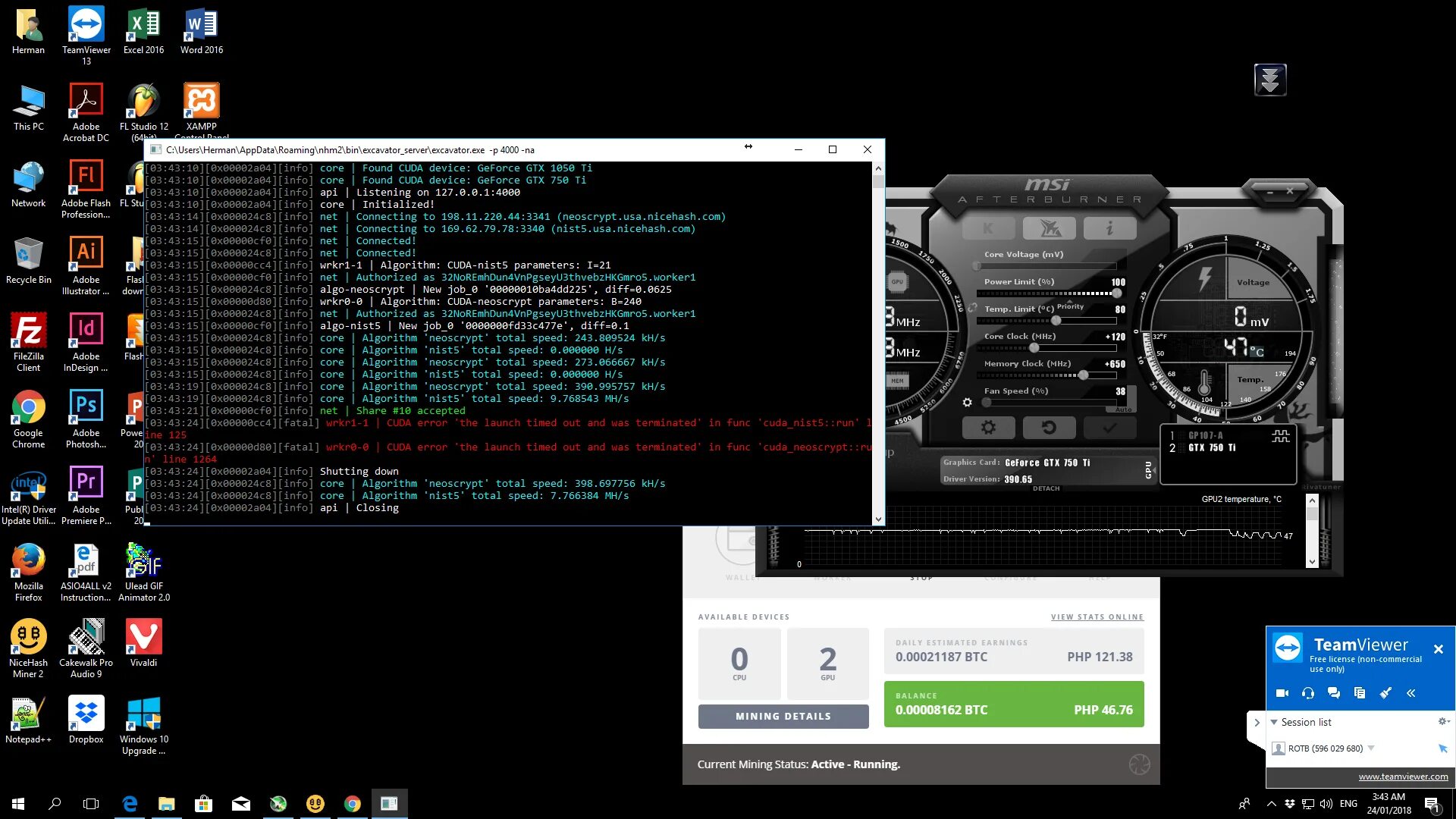This screenshot has width=1456, height=819.
Task: Apply Afterburner settings with the checkmark
Action: (1109, 428)
